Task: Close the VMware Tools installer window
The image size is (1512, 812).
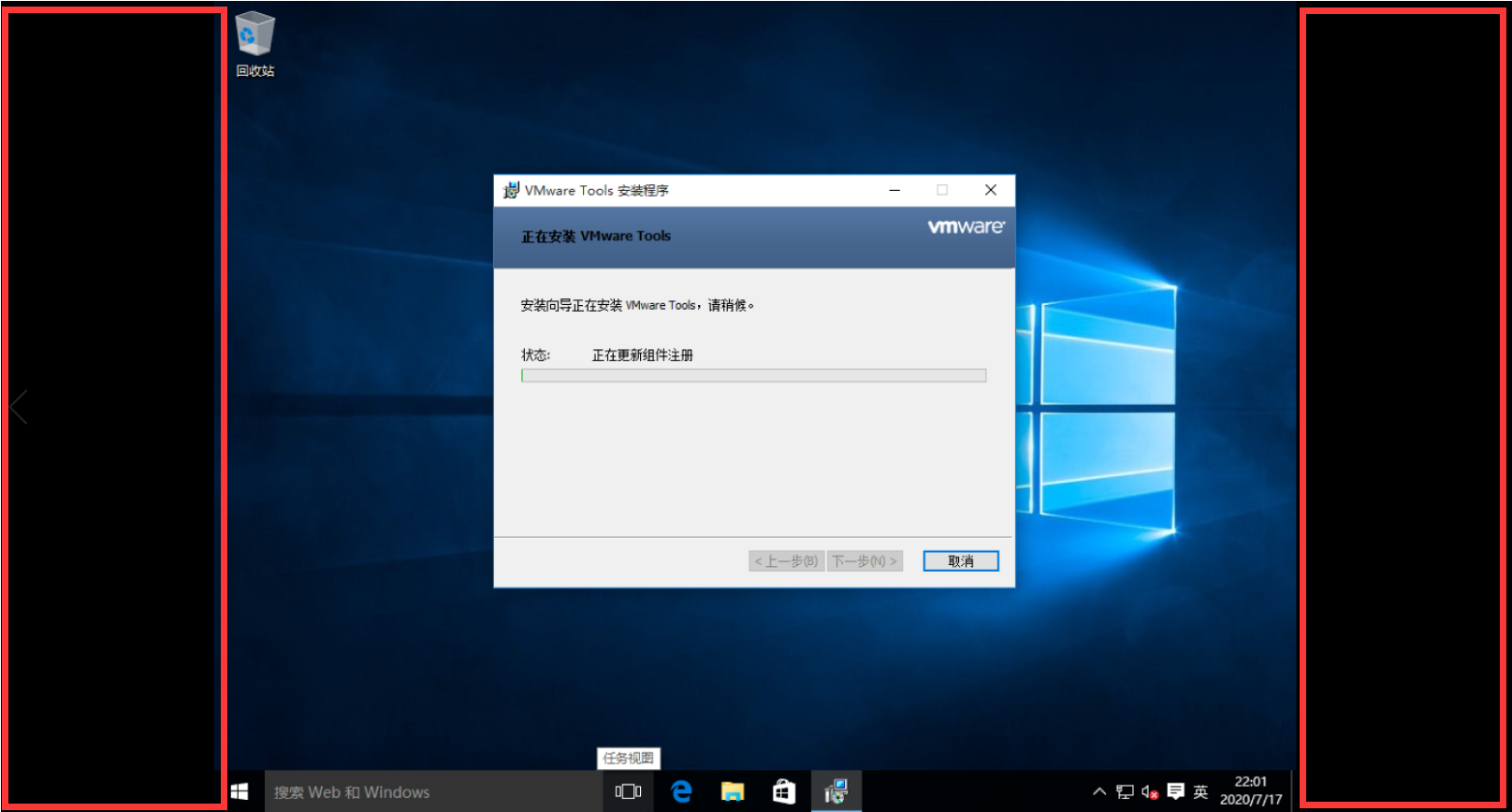Action: (x=991, y=190)
